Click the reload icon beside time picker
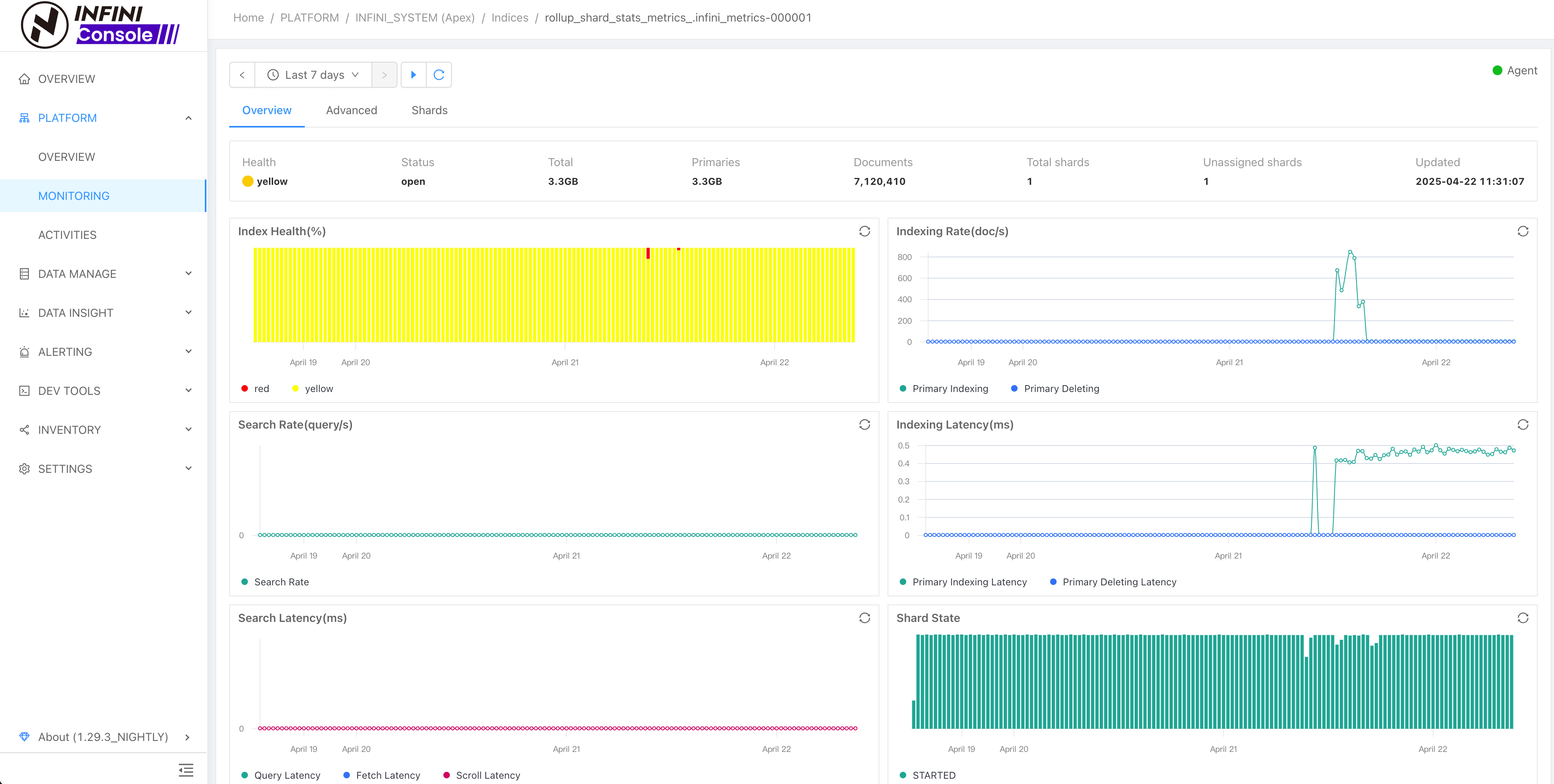 tap(438, 75)
